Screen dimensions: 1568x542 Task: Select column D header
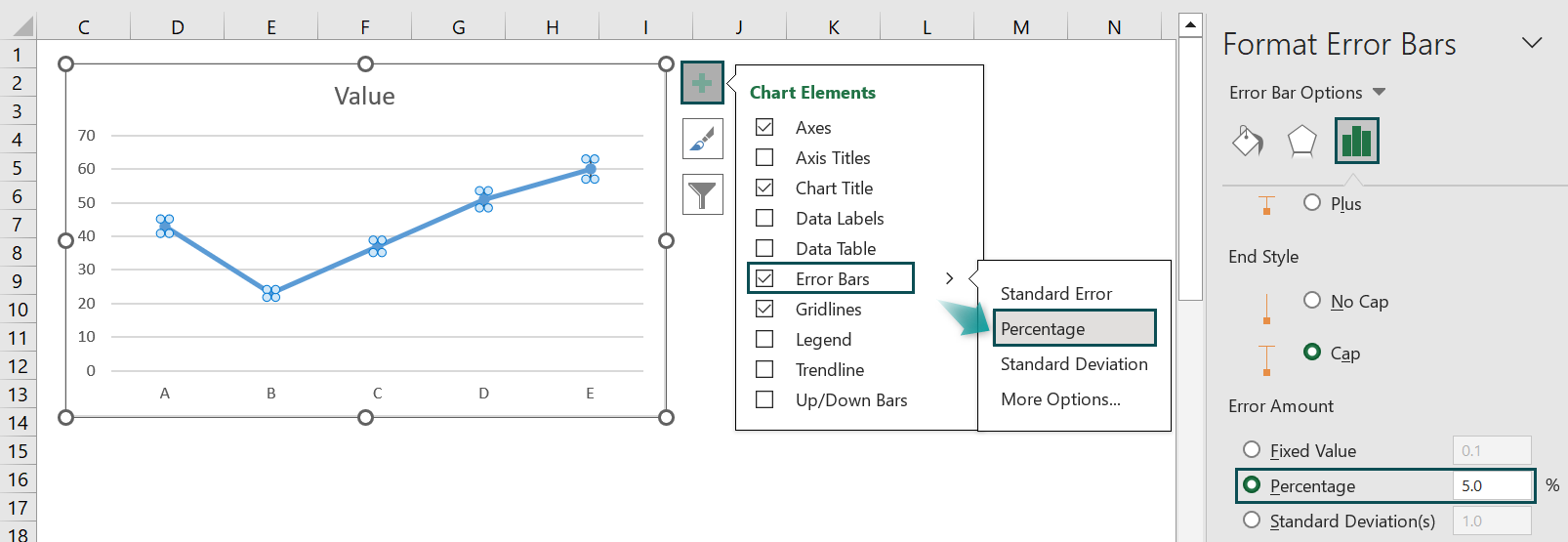[178, 27]
